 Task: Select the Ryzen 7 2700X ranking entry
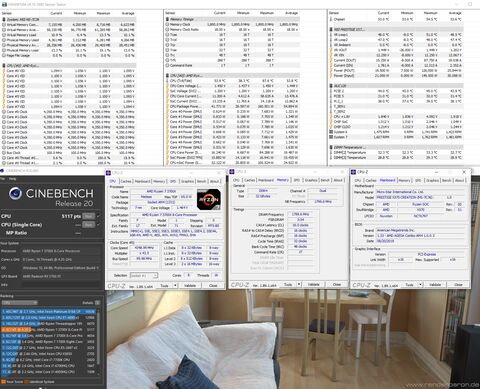tap(49, 336)
